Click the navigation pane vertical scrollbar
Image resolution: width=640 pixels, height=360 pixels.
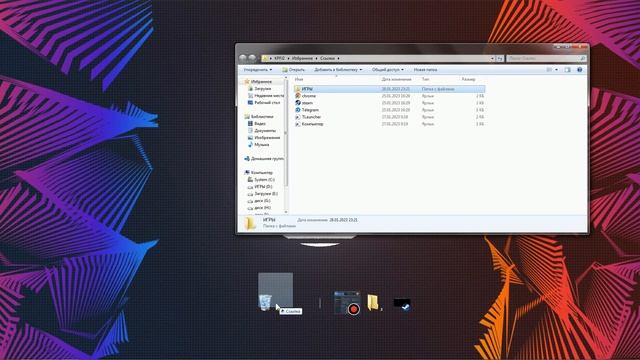point(286,145)
